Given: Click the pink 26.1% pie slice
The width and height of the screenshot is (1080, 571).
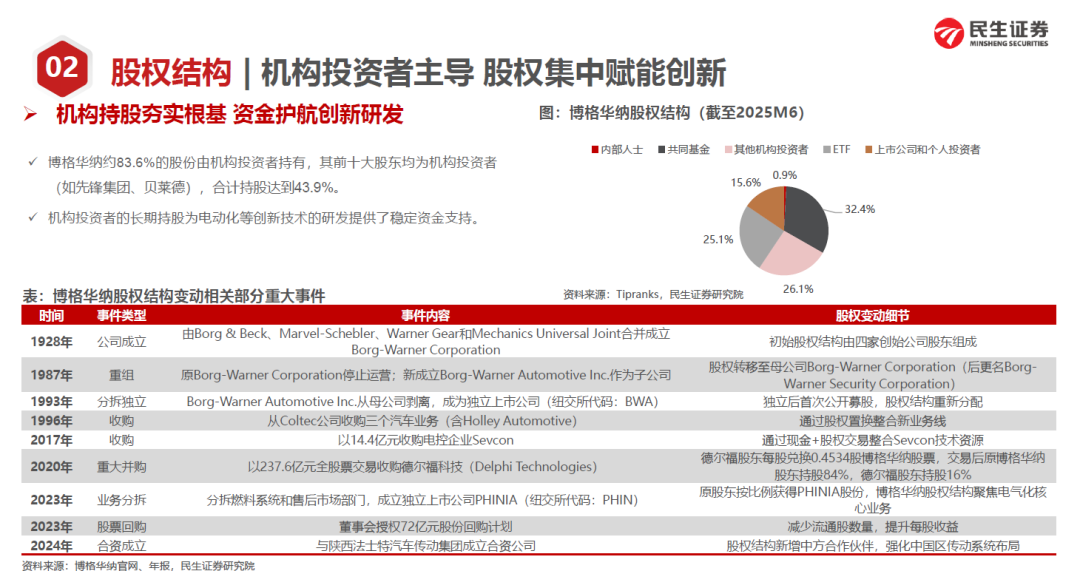Looking at the screenshot, I should [792, 256].
